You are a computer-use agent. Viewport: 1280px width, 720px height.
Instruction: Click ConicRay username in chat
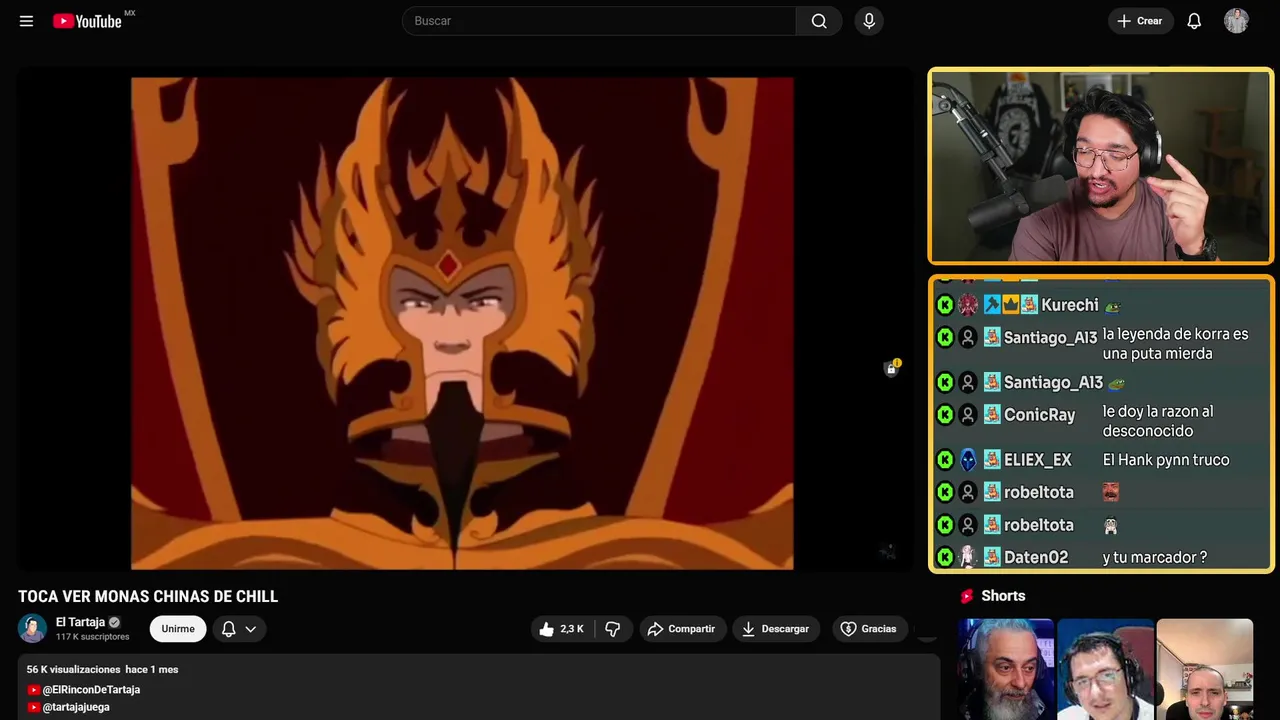click(x=1039, y=415)
